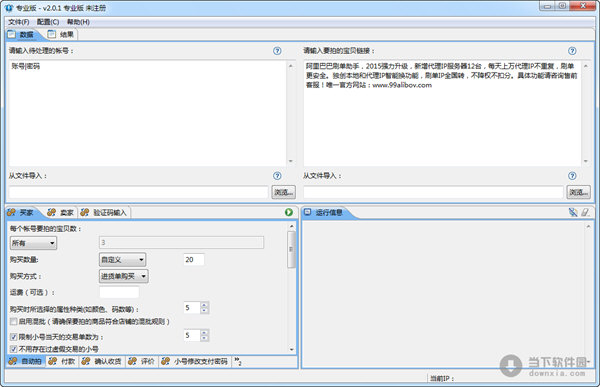Image resolution: width=600 pixels, height=387 pixels.
Task: Click the left 浏览 button for account file import
Action: (284, 192)
